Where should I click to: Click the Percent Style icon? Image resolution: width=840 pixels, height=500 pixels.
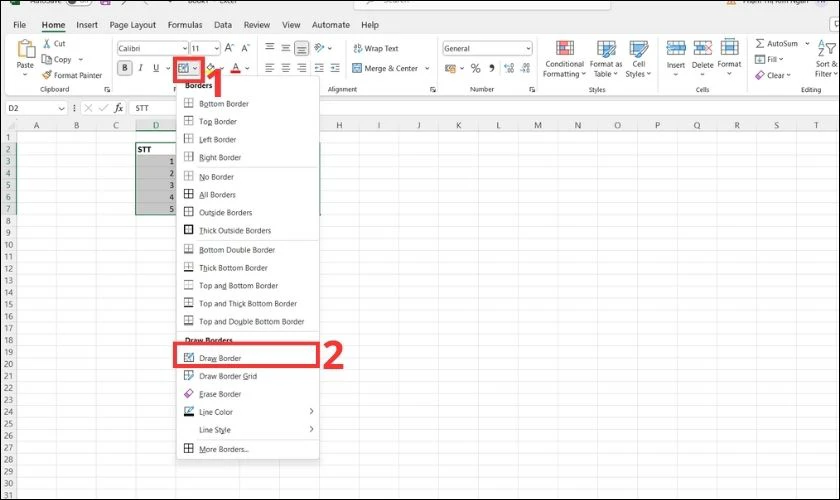475,68
